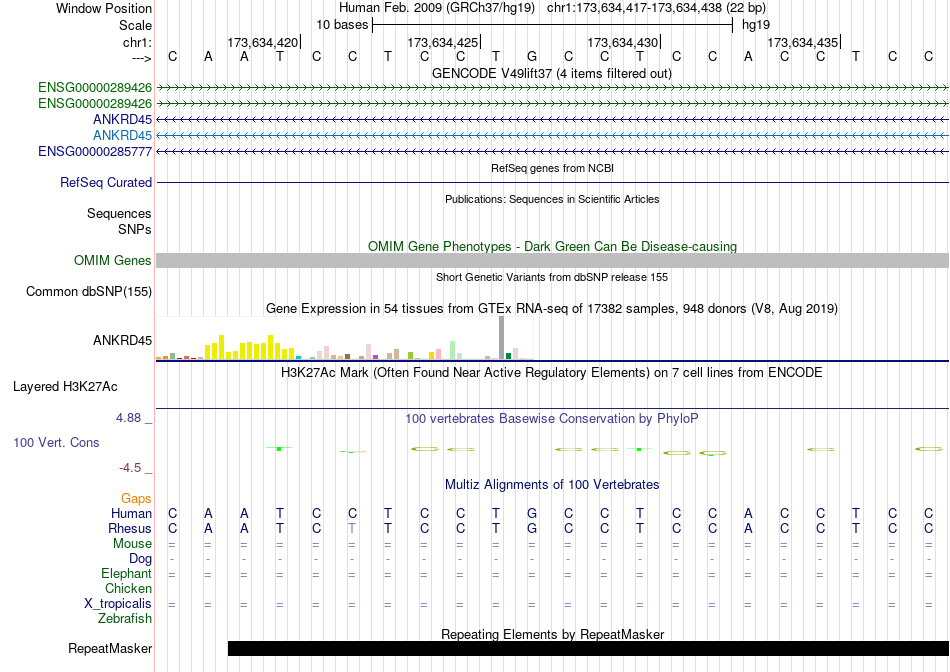Click the H3K27Ac Mark ENCODE track title
Viewport: 950px width, 672px height.
pos(552,372)
